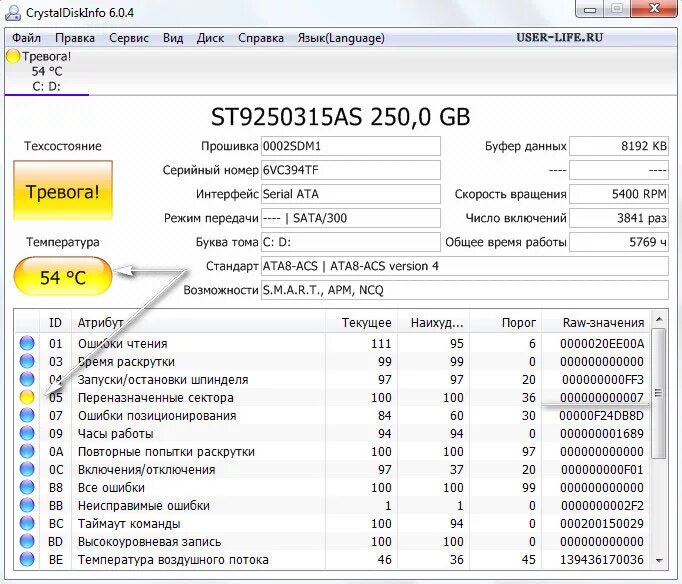Screen dimensions: 682x584
Task: Select the Таймаут команды row
Action: pyautogui.click(x=333, y=524)
